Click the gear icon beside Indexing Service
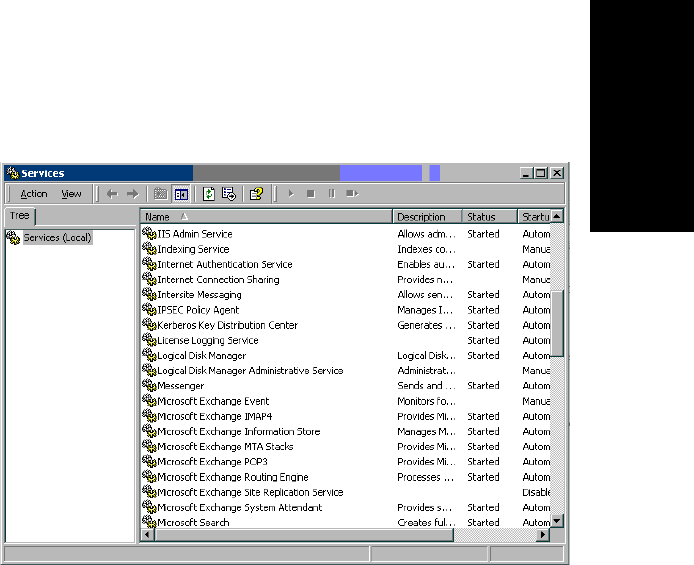 149,248
